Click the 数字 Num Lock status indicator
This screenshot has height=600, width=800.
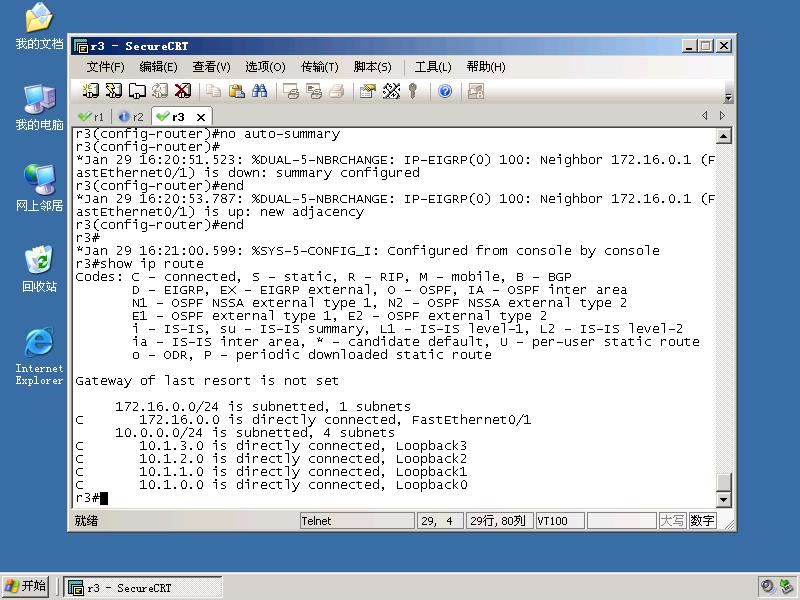coord(702,521)
